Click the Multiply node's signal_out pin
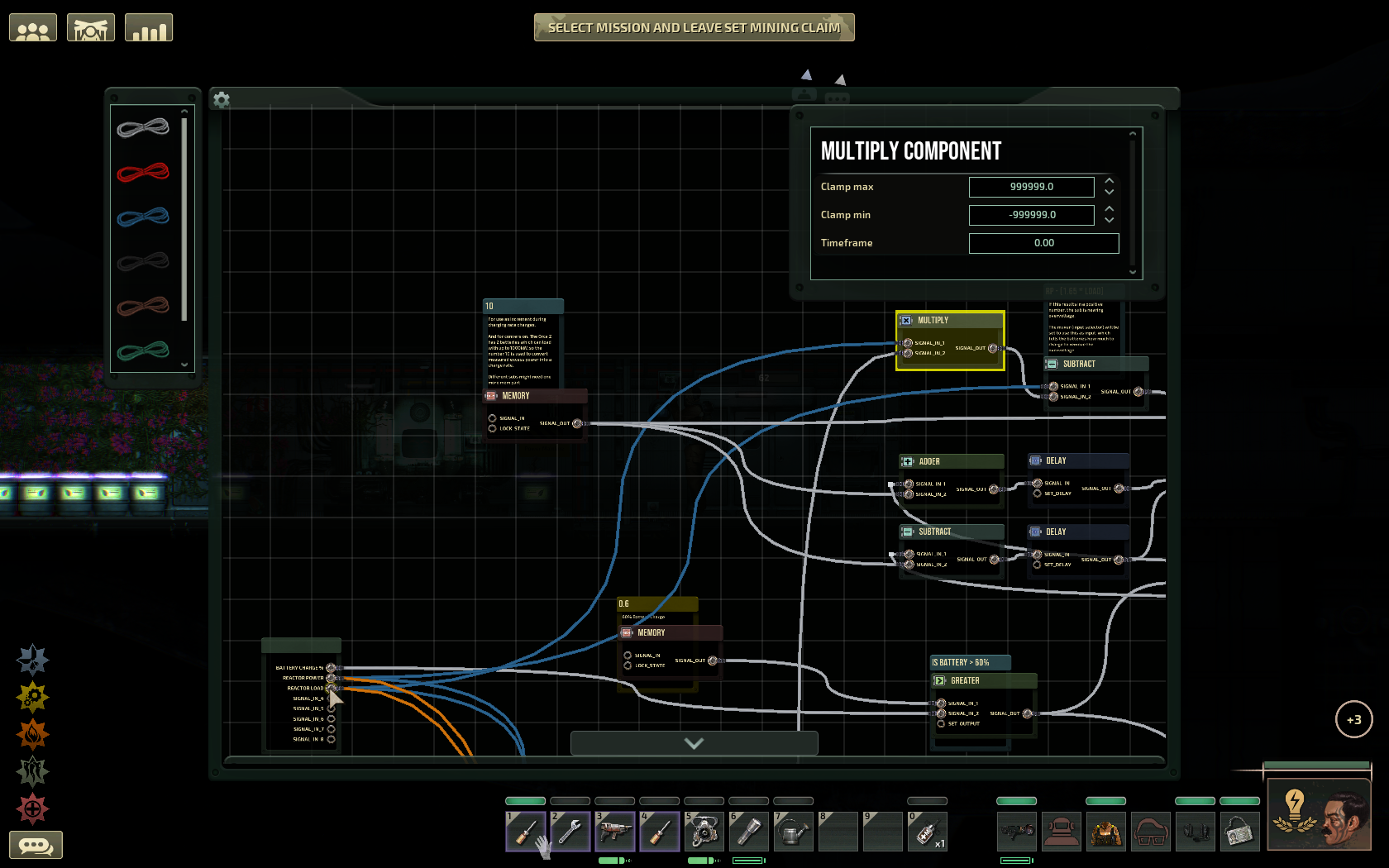The image size is (1389, 868). coord(993,348)
